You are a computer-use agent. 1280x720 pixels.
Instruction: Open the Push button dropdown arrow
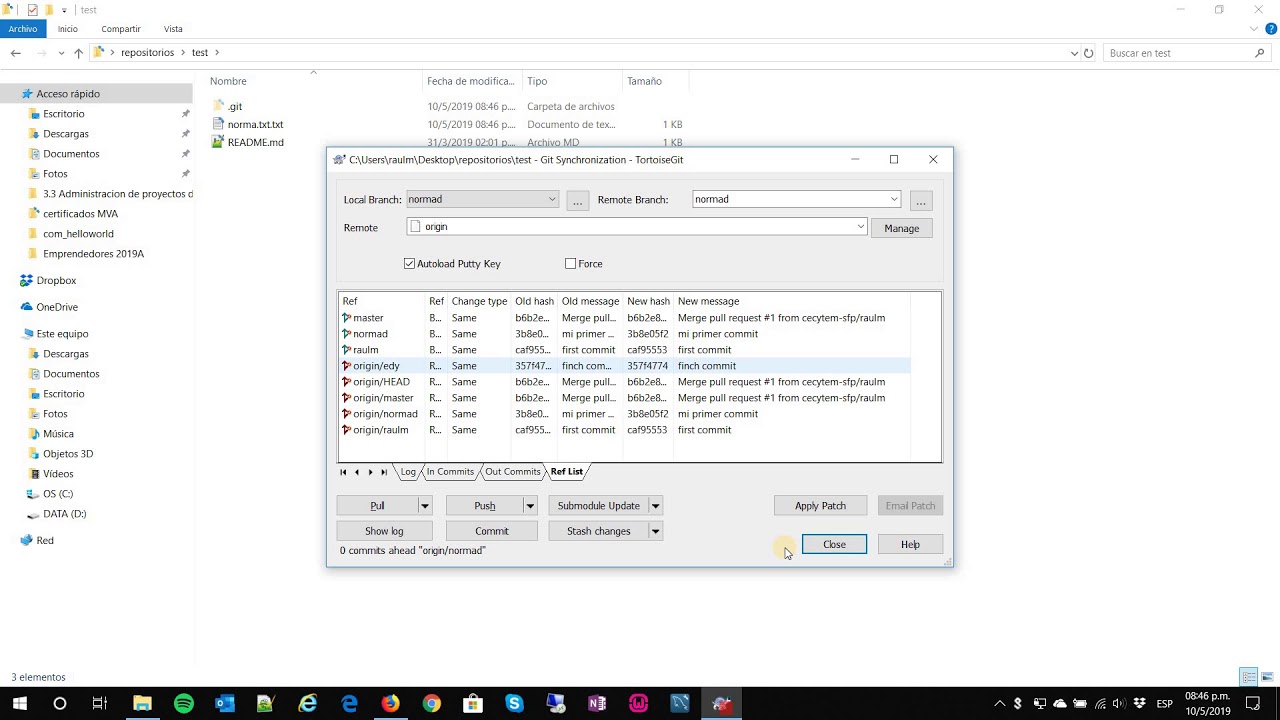click(530, 506)
